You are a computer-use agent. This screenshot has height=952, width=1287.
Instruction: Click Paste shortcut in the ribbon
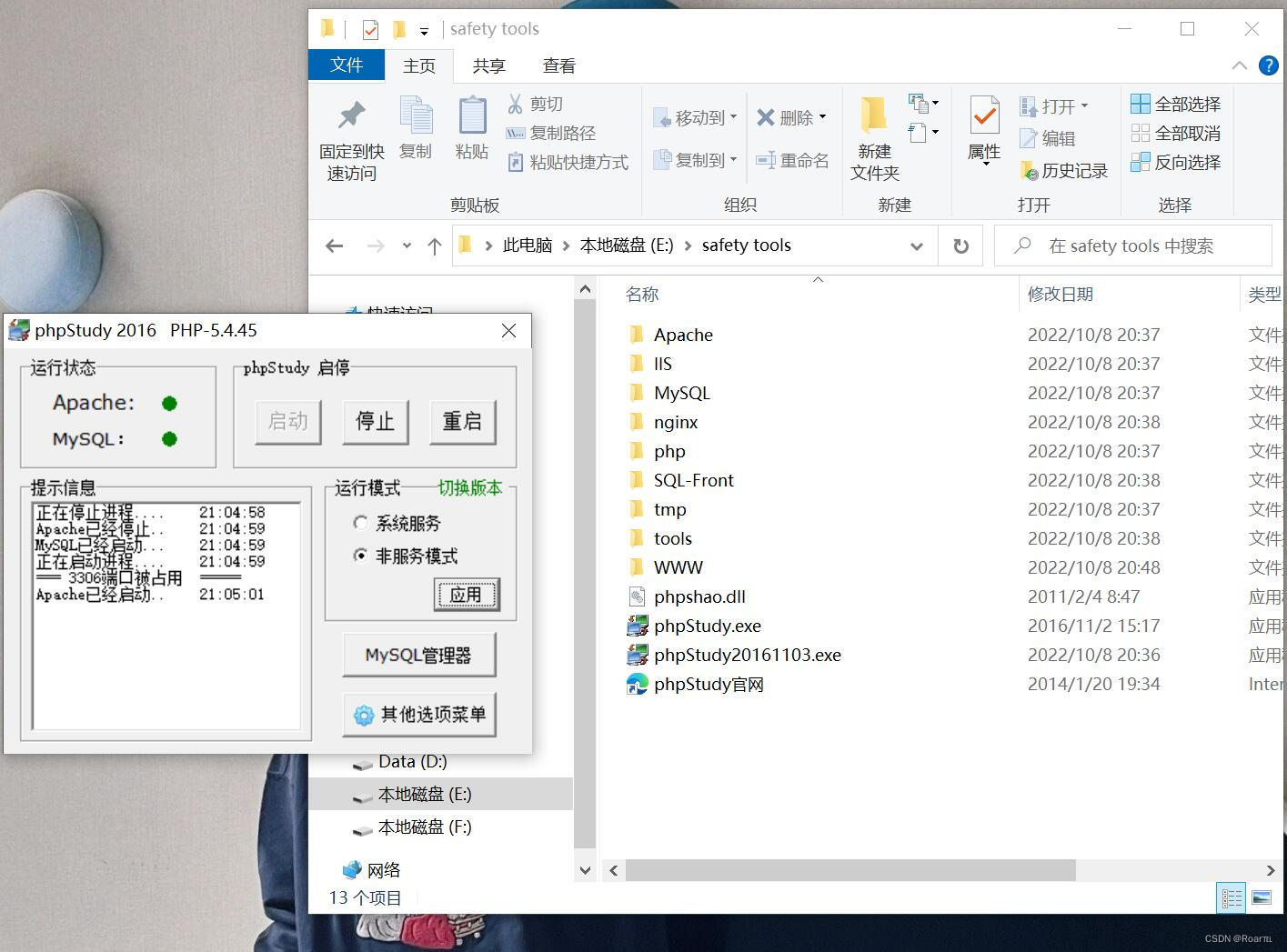pos(568,162)
